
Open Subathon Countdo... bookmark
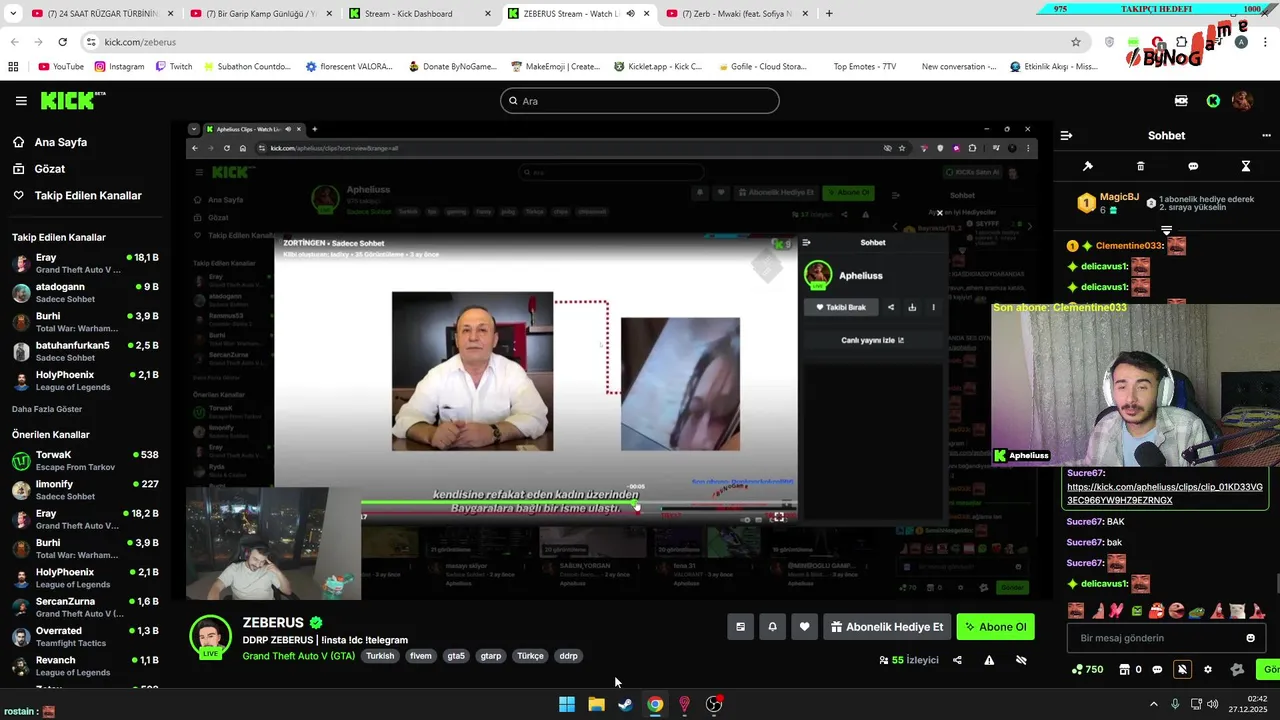point(245,67)
